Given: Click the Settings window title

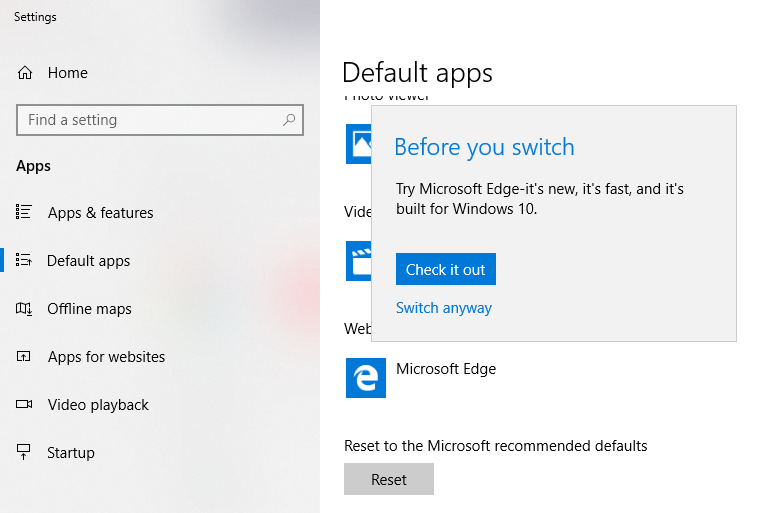Looking at the screenshot, I should (35, 17).
